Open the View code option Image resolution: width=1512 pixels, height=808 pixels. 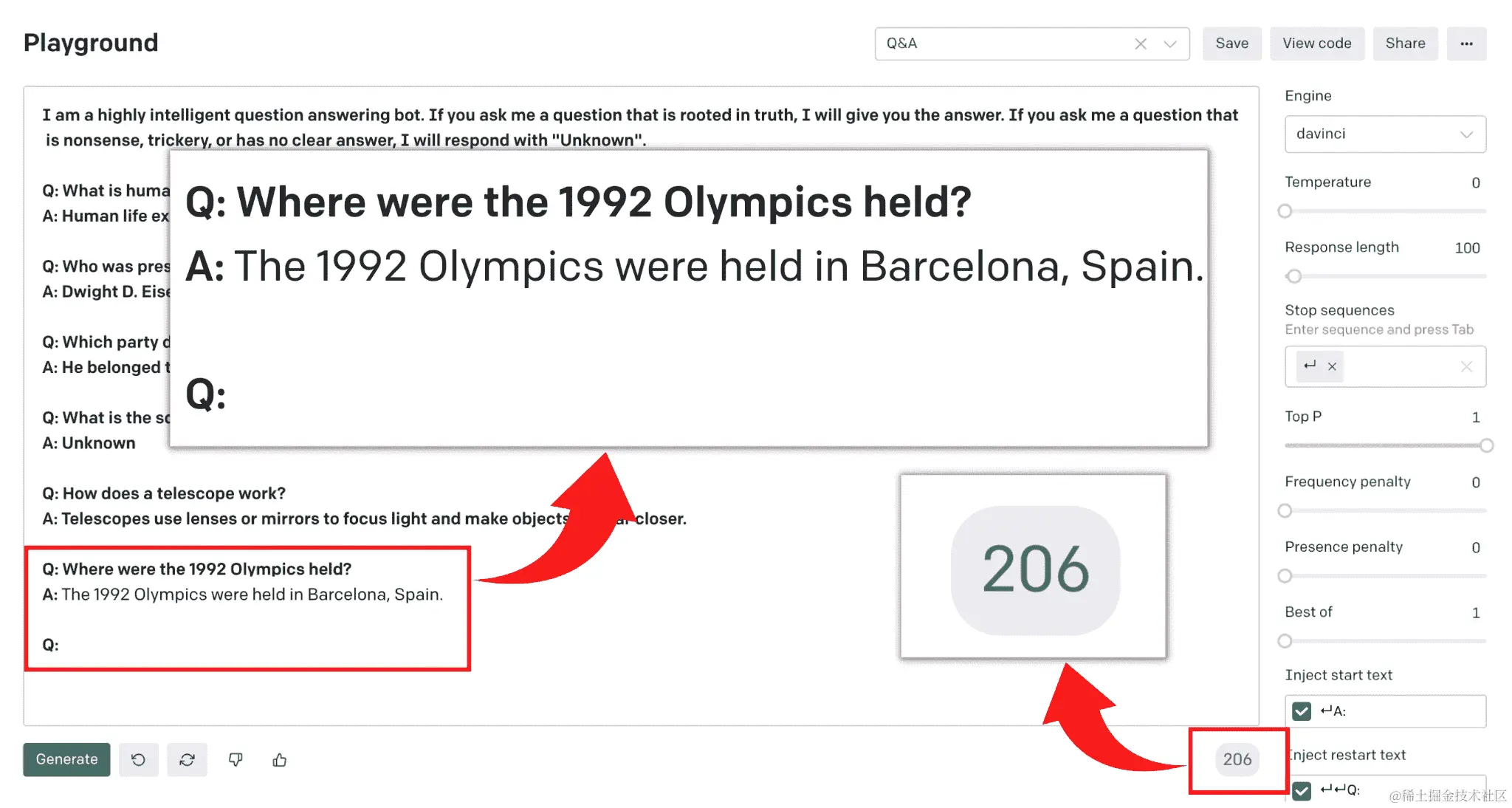tap(1316, 44)
